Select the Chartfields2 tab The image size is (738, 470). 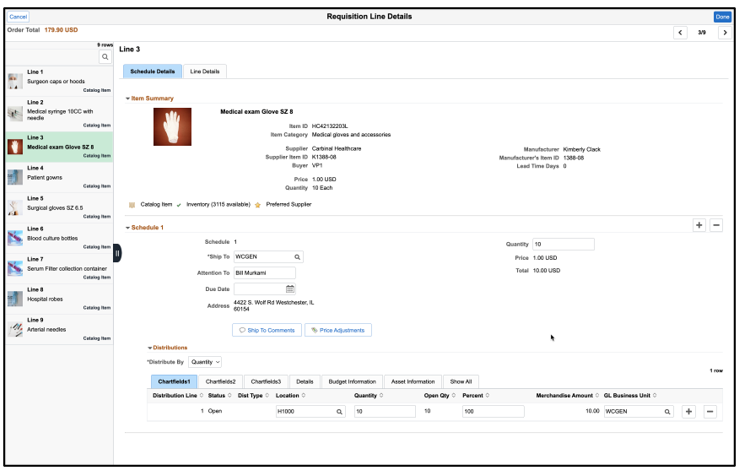point(220,382)
